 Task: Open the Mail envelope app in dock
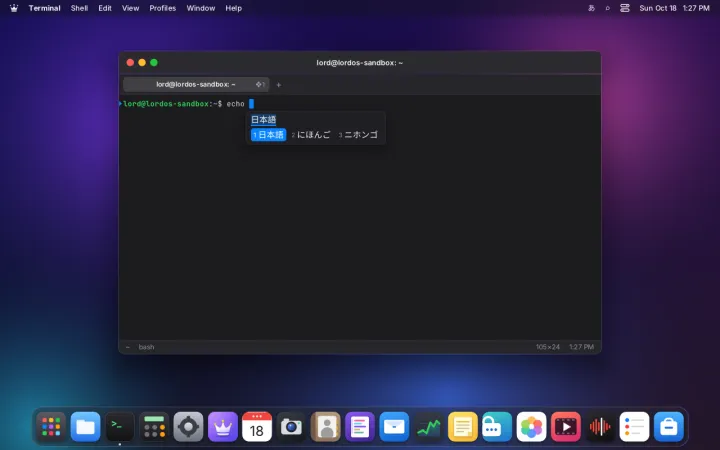click(394, 427)
